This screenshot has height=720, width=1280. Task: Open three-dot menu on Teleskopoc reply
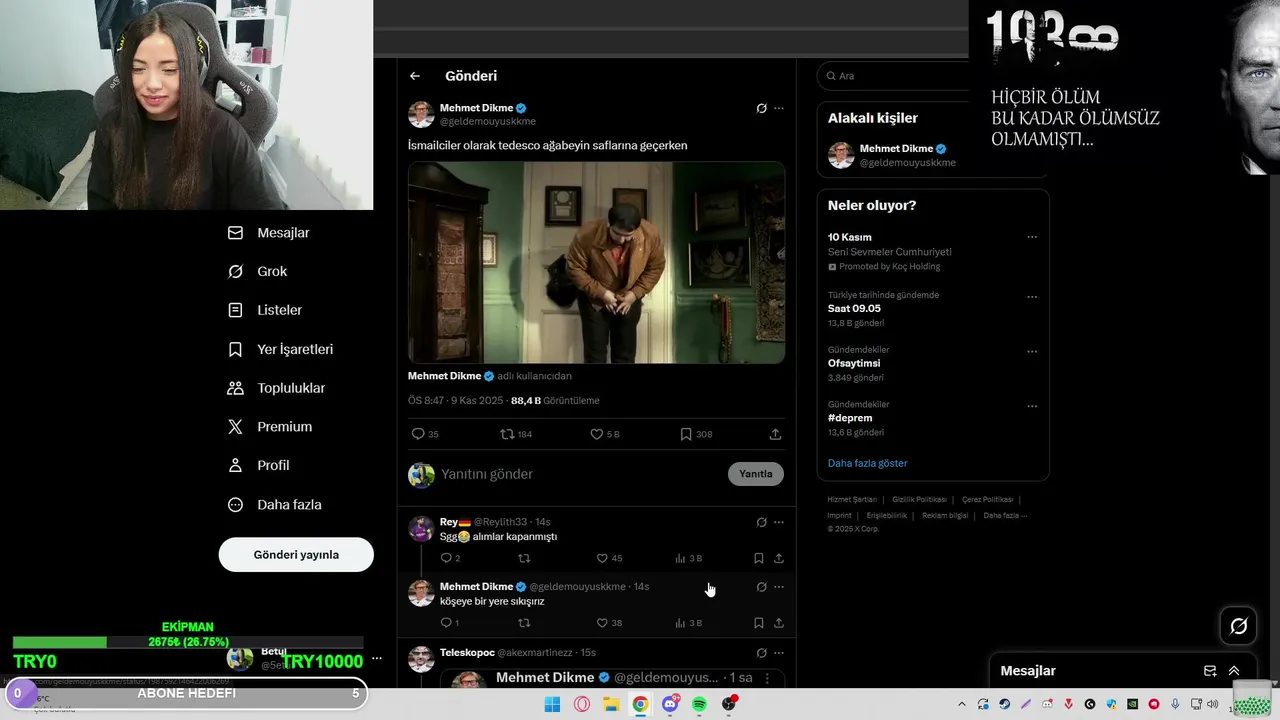[779, 653]
